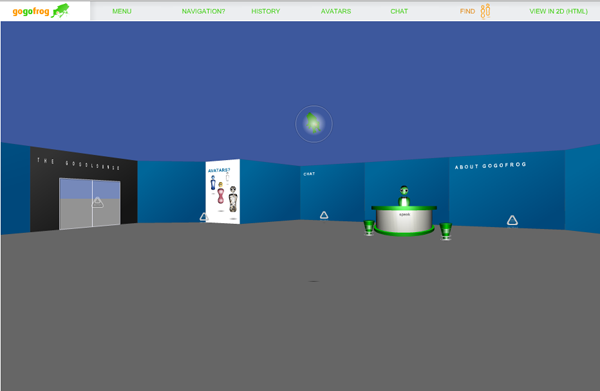
Task: Switch to VIEW IN 2D (HTML)
Action: 558,11
